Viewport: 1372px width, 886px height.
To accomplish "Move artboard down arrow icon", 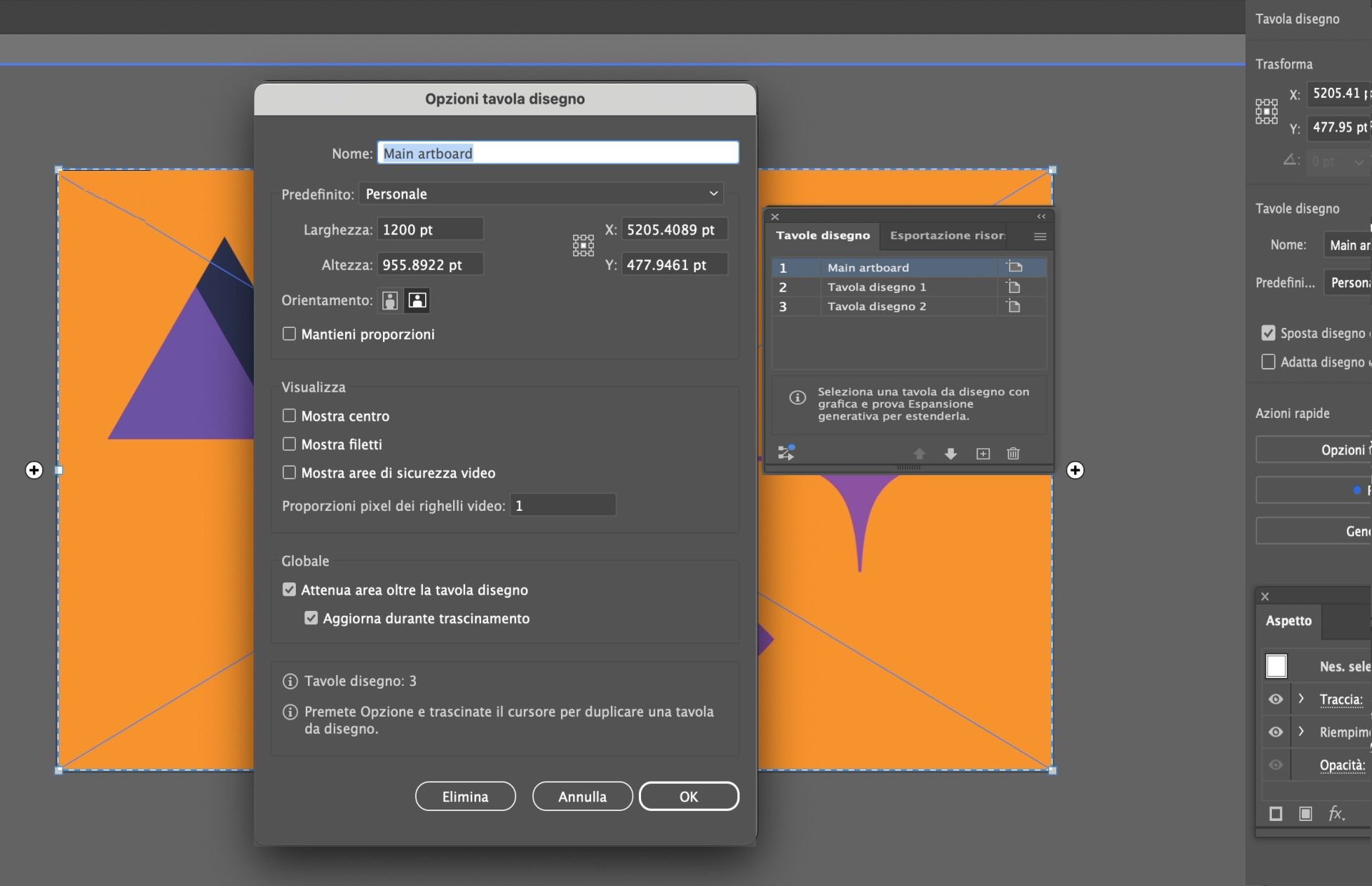I will coord(950,454).
